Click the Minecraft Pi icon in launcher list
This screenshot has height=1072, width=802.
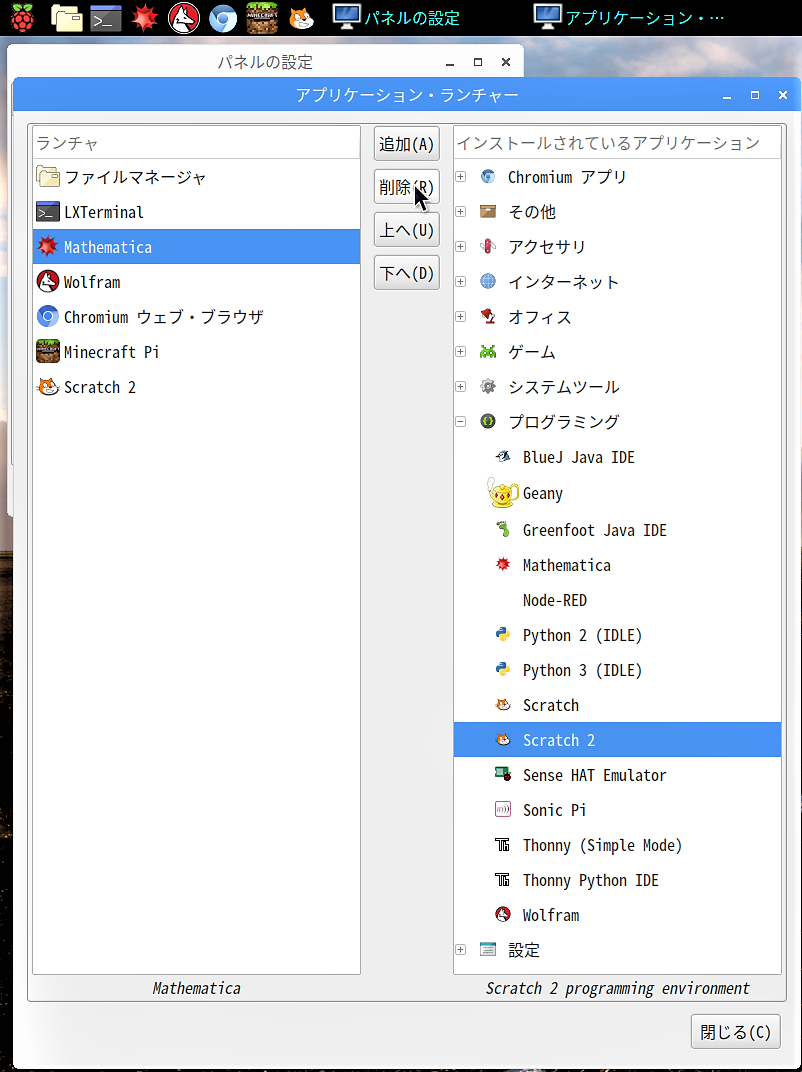pyautogui.click(x=48, y=351)
